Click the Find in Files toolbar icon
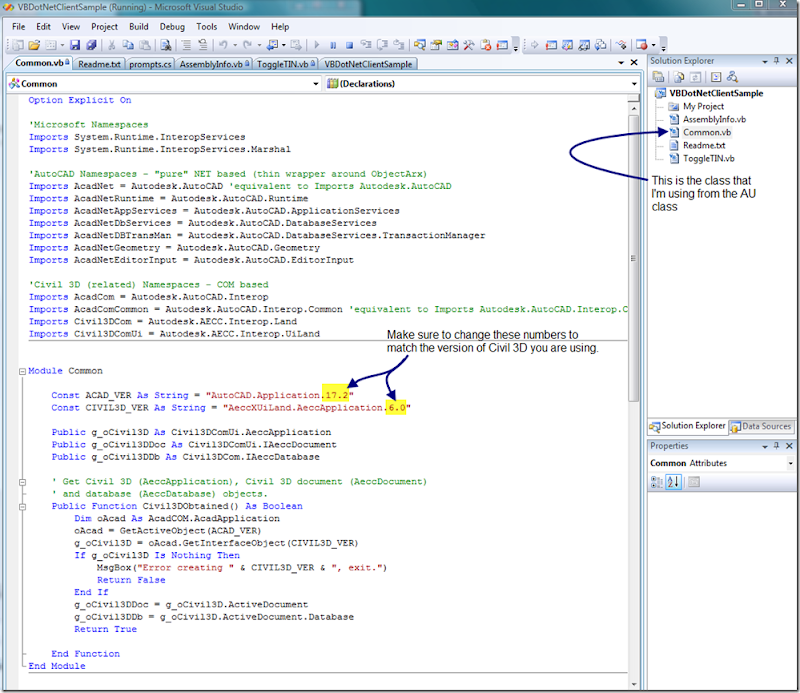Viewport: 800px width, 693px height. [x=165, y=45]
